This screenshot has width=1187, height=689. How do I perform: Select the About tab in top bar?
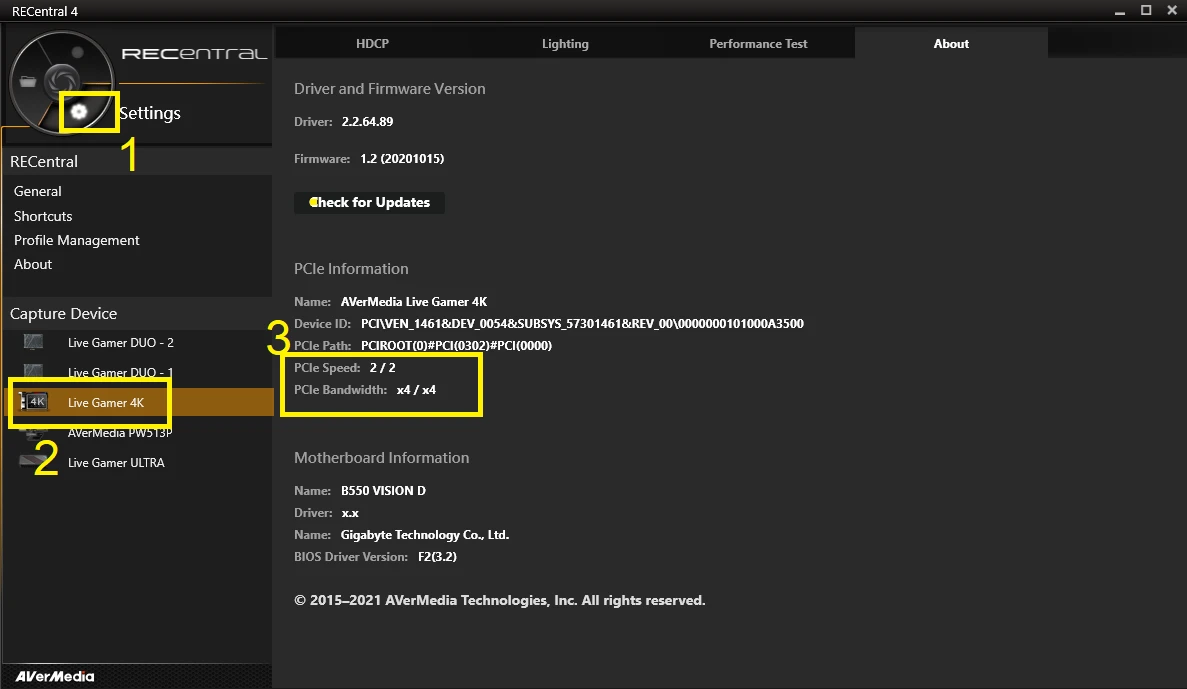(951, 44)
